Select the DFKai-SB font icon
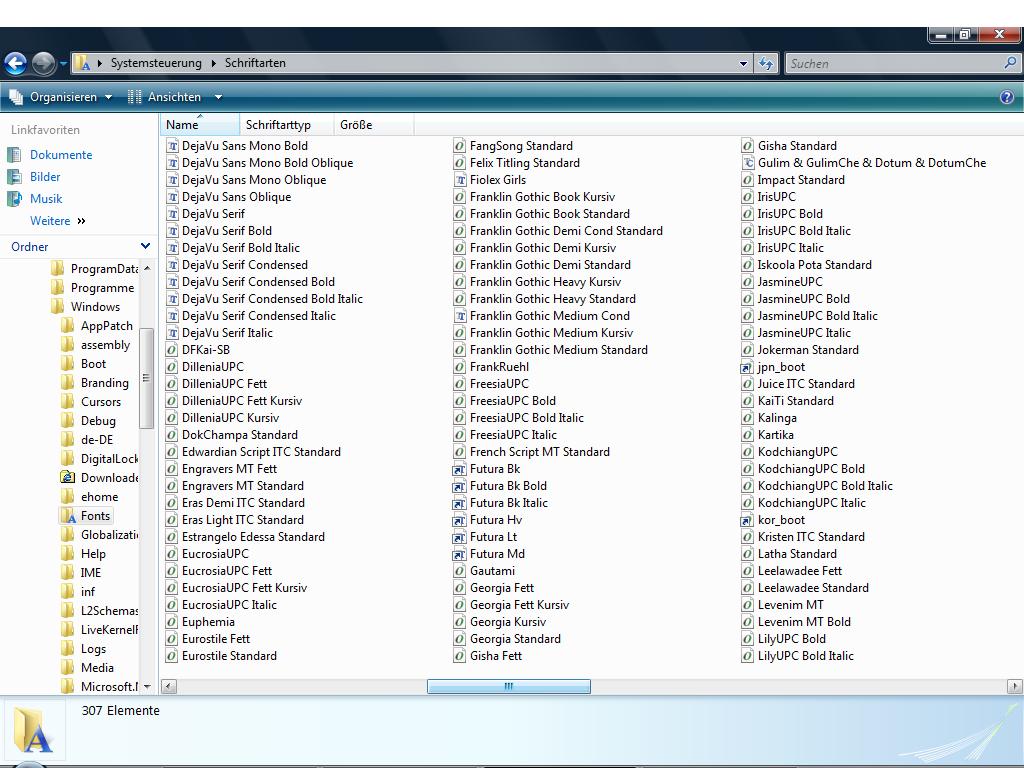The image size is (1024, 768). (172, 349)
